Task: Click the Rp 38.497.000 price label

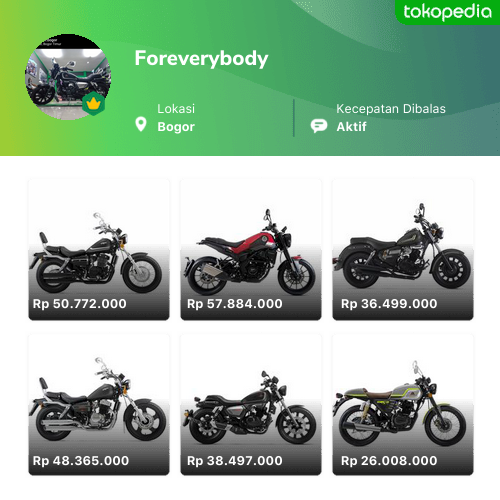Action: [x=235, y=461]
